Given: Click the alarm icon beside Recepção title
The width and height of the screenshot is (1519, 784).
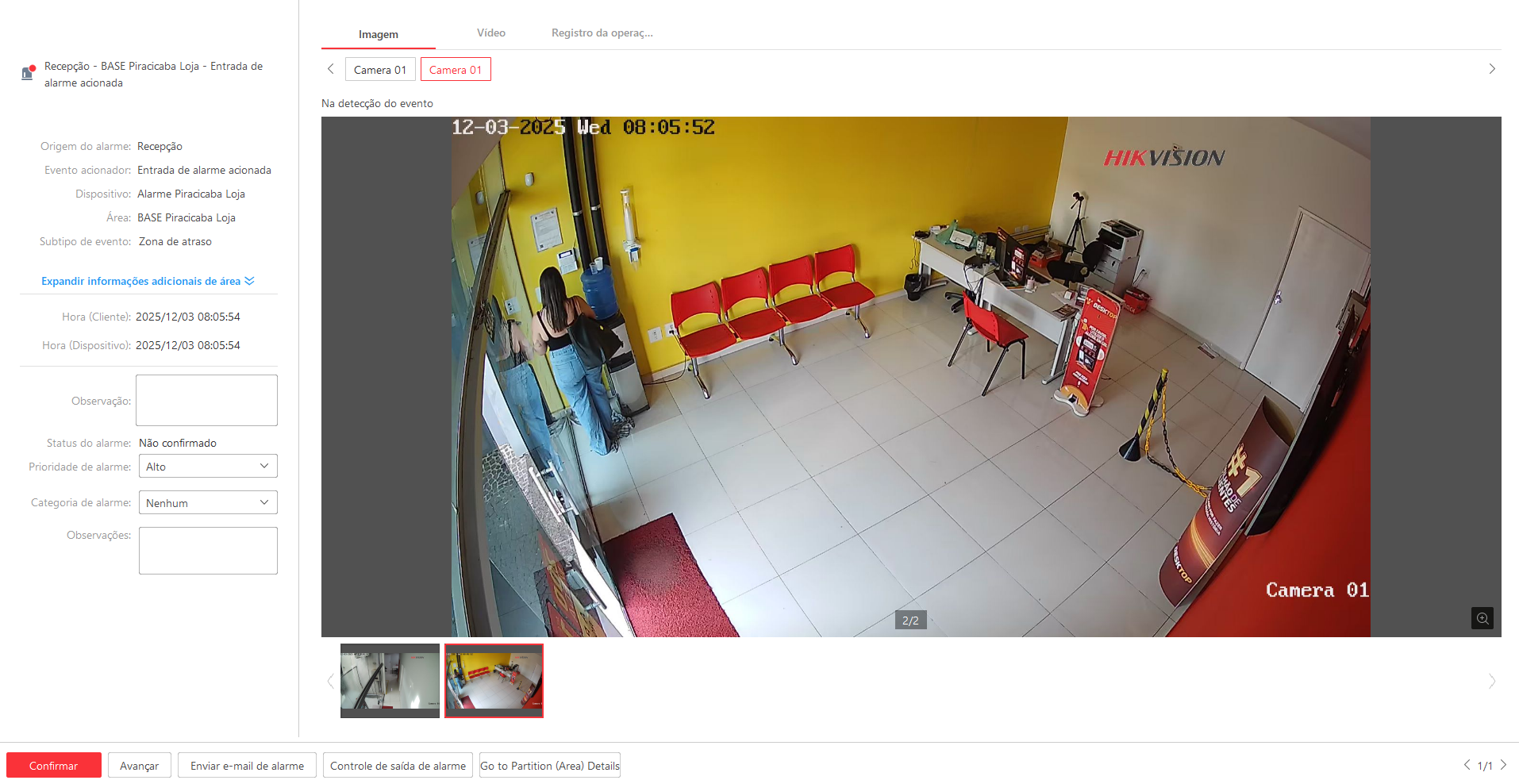Looking at the screenshot, I should point(28,73).
